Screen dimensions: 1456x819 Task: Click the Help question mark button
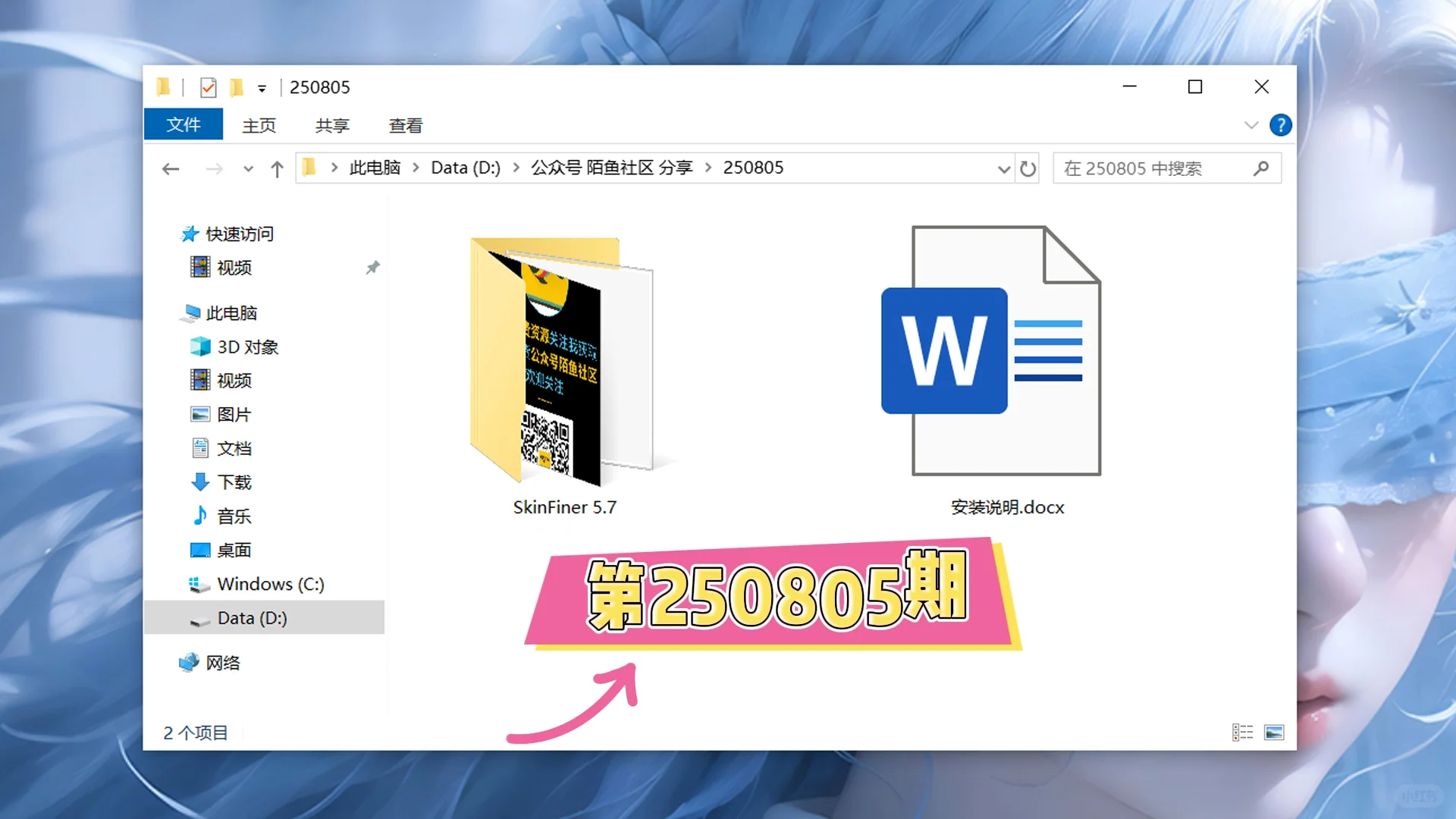click(1281, 125)
